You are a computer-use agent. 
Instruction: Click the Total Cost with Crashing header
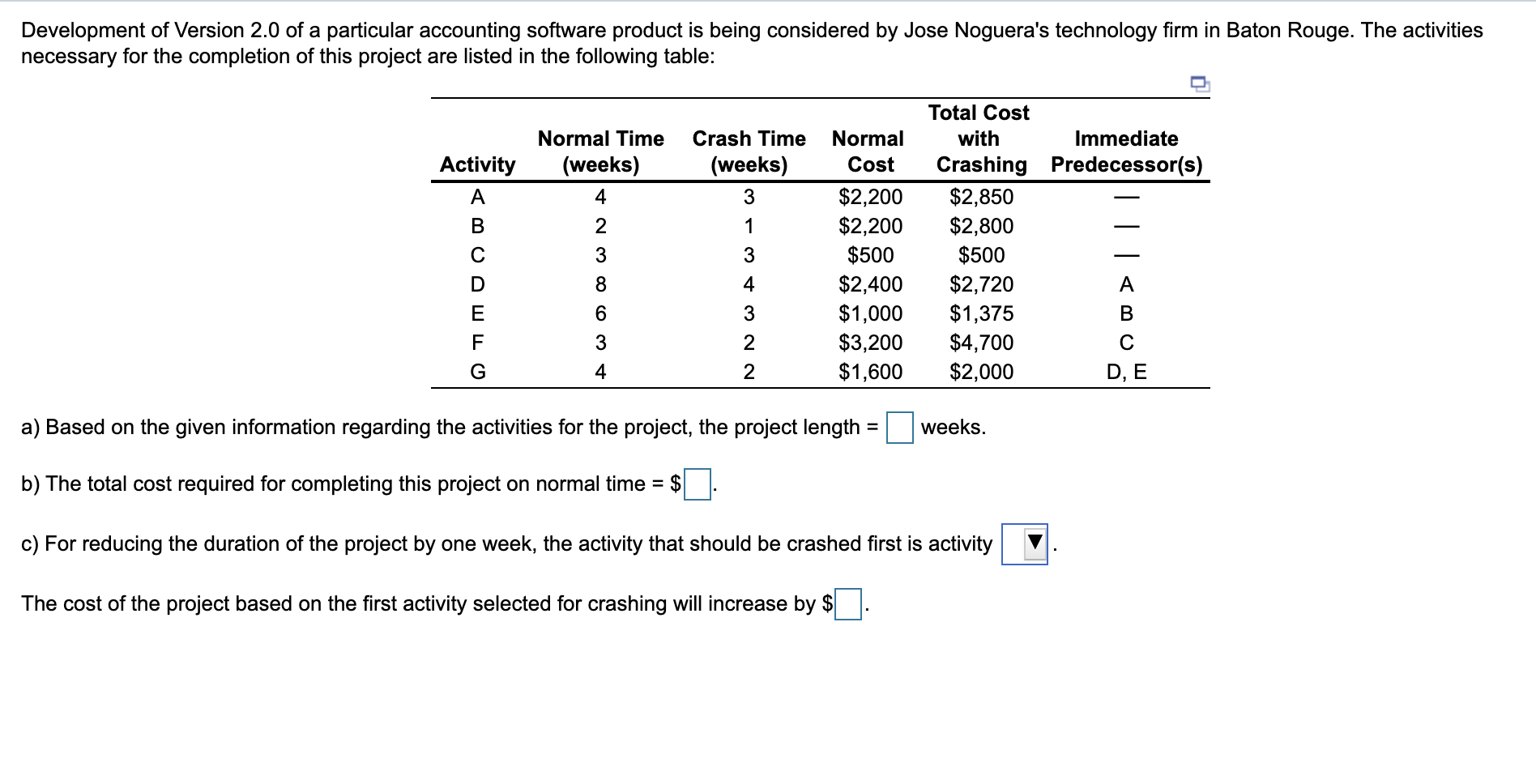coord(979,138)
